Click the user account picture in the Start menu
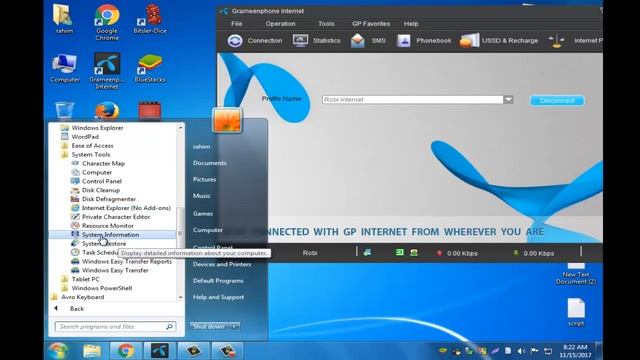 (x=227, y=120)
